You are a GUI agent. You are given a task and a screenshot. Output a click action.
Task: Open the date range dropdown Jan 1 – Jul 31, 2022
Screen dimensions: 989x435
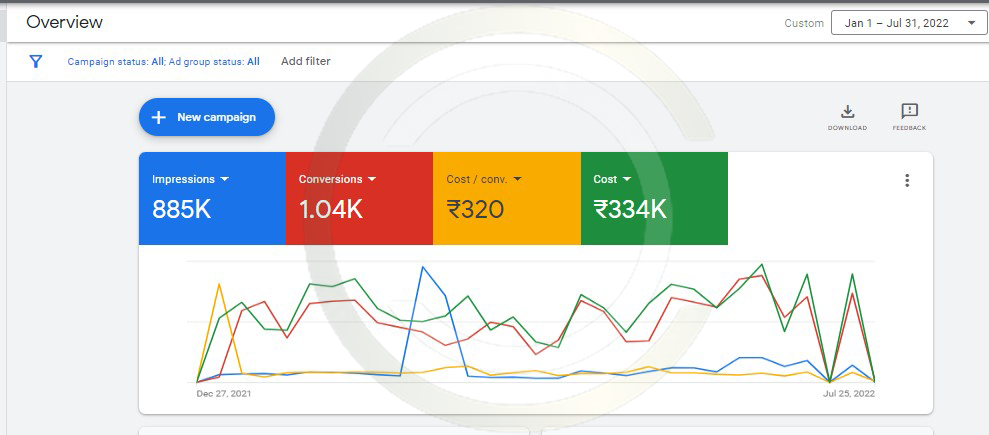pyautogui.click(x=908, y=23)
